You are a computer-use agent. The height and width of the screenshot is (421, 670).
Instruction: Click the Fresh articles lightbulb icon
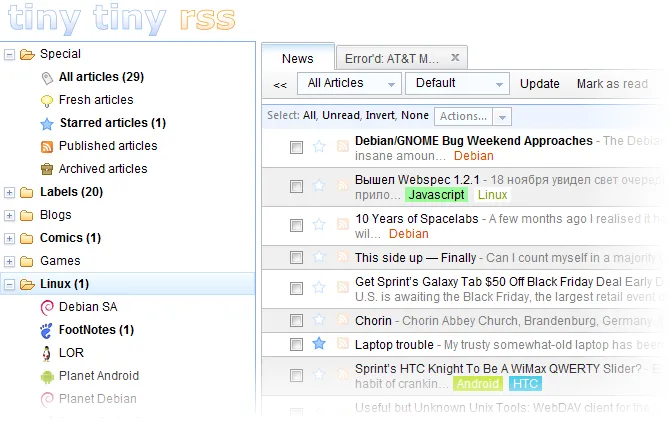click(x=47, y=101)
